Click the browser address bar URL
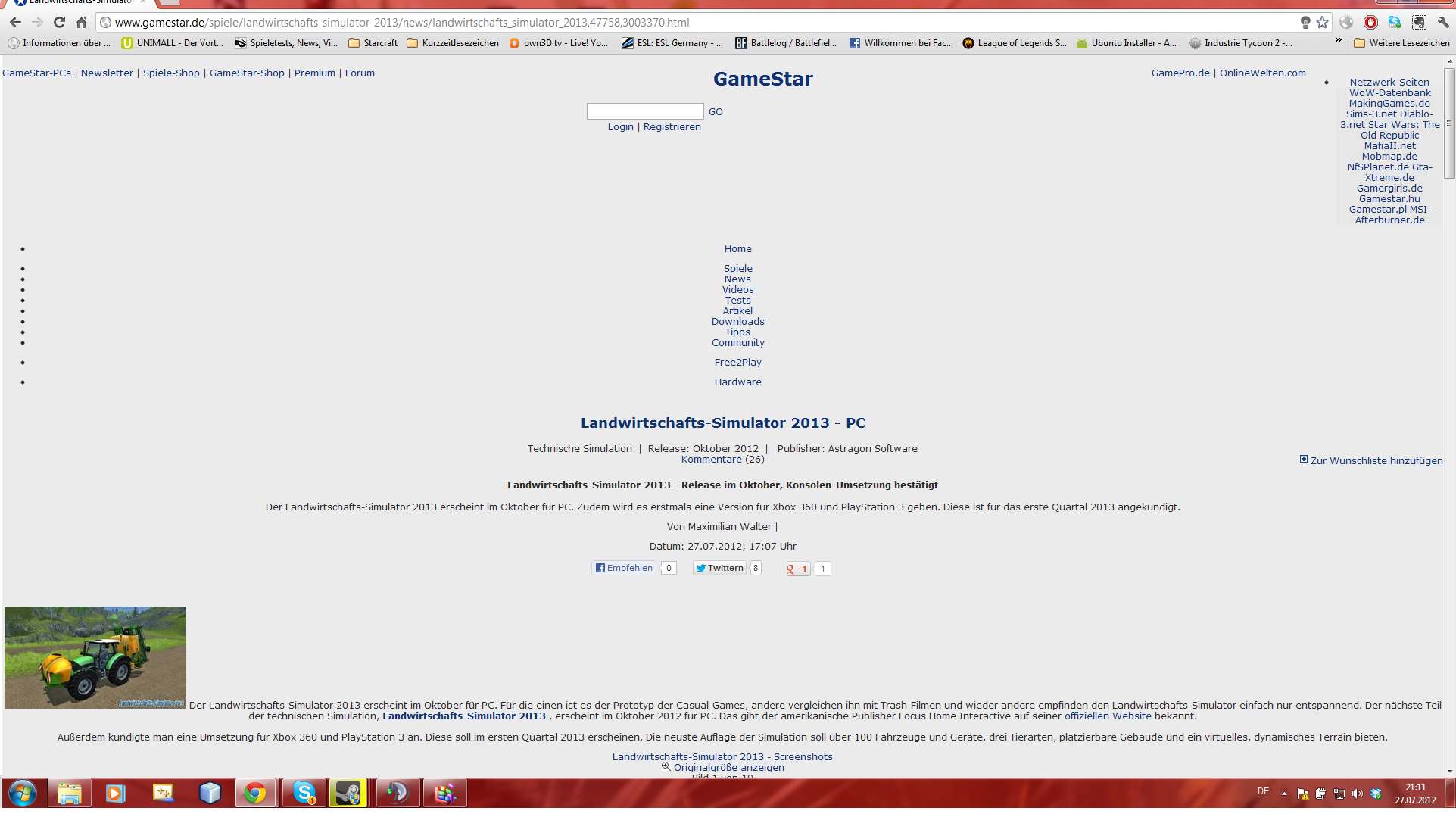 click(x=402, y=23)
